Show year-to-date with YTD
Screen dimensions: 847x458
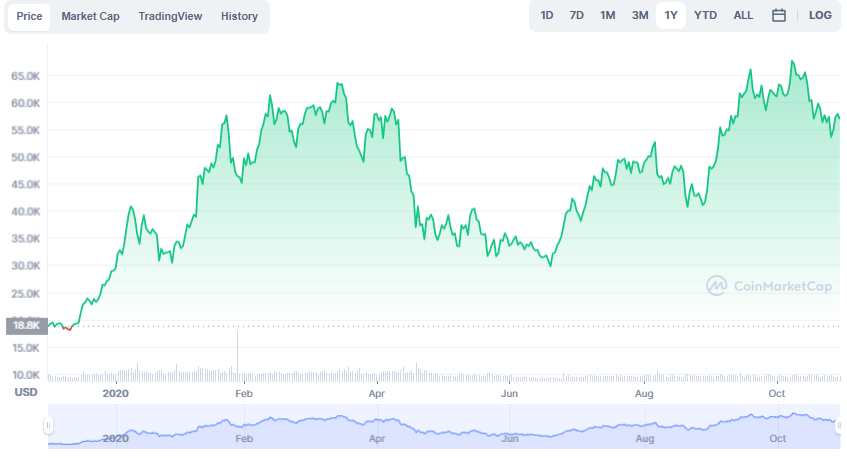click(705, 16)
